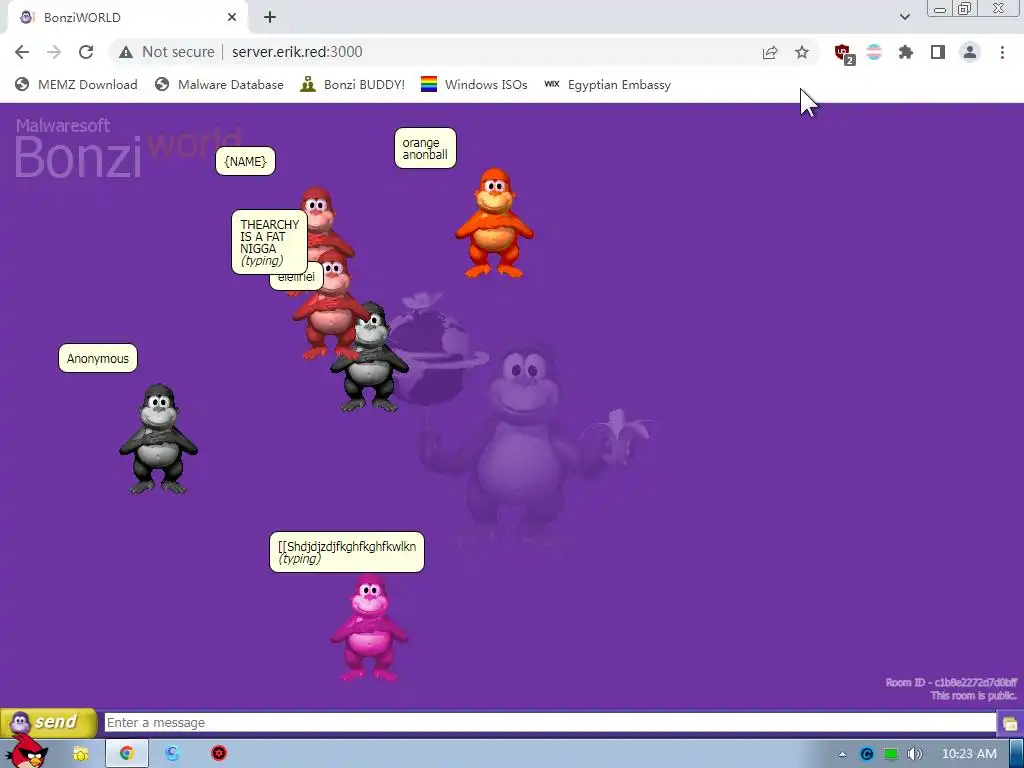
Task: Click the This room is public text
Action: (974, 696)
